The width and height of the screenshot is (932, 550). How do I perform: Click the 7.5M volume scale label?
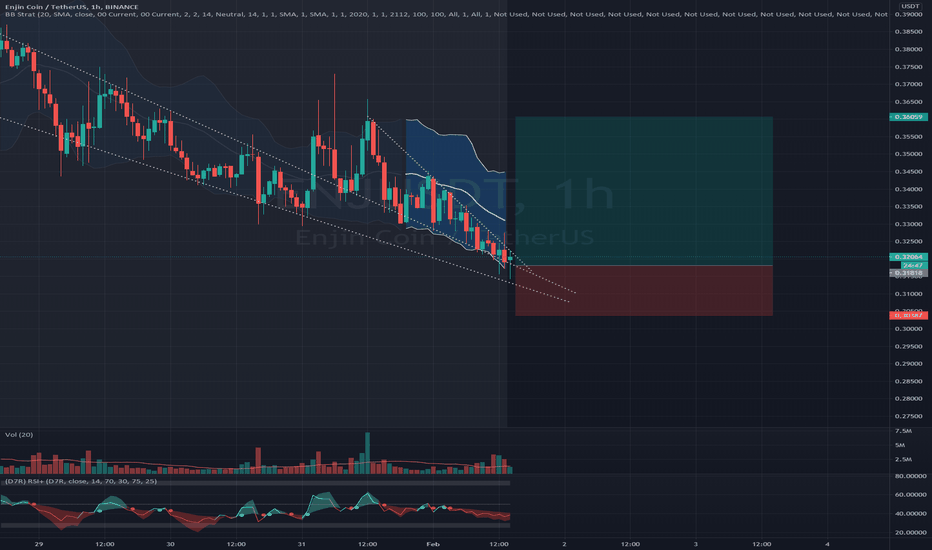(x=903, y=430)
